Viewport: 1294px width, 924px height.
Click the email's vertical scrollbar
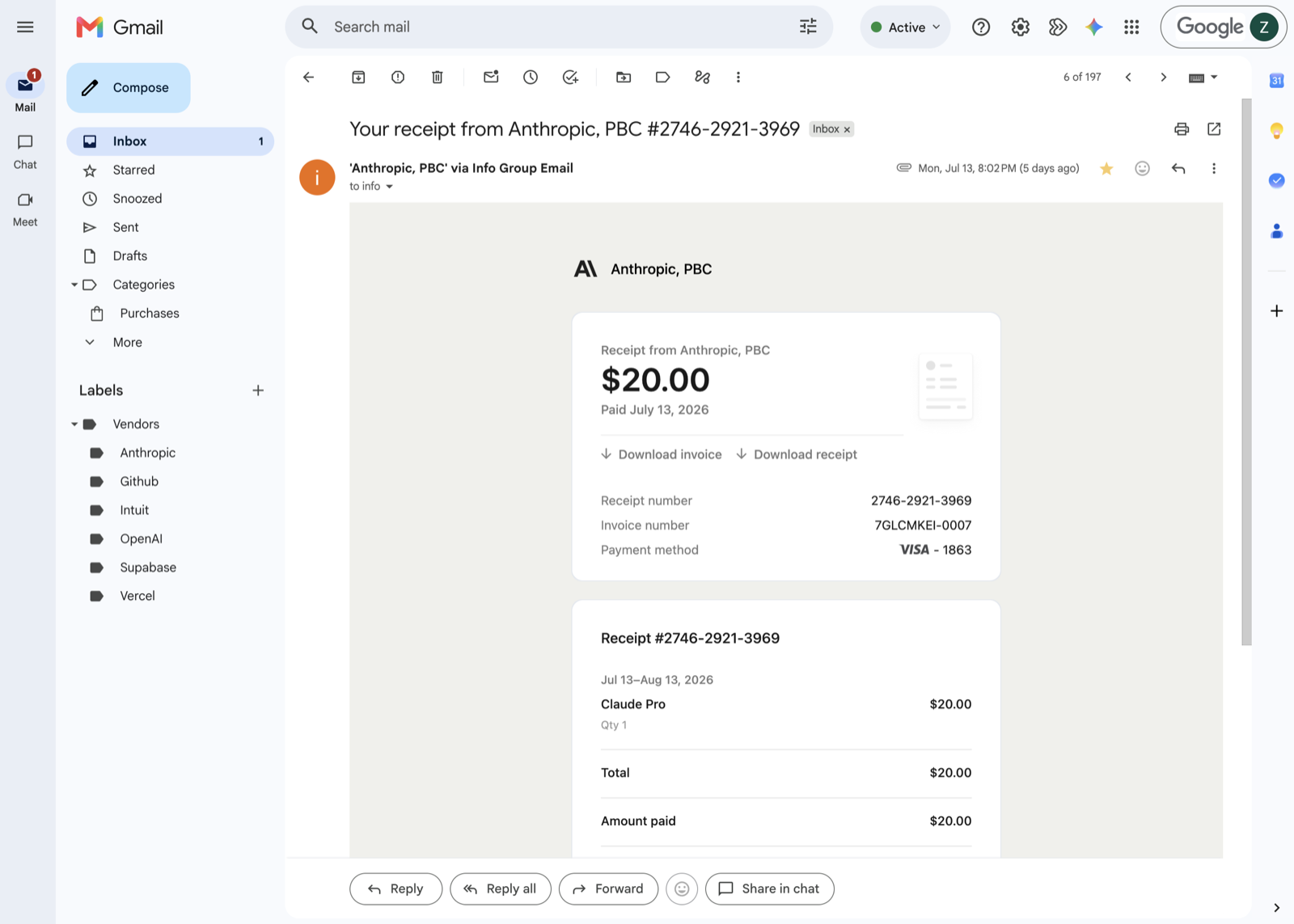1246,372
